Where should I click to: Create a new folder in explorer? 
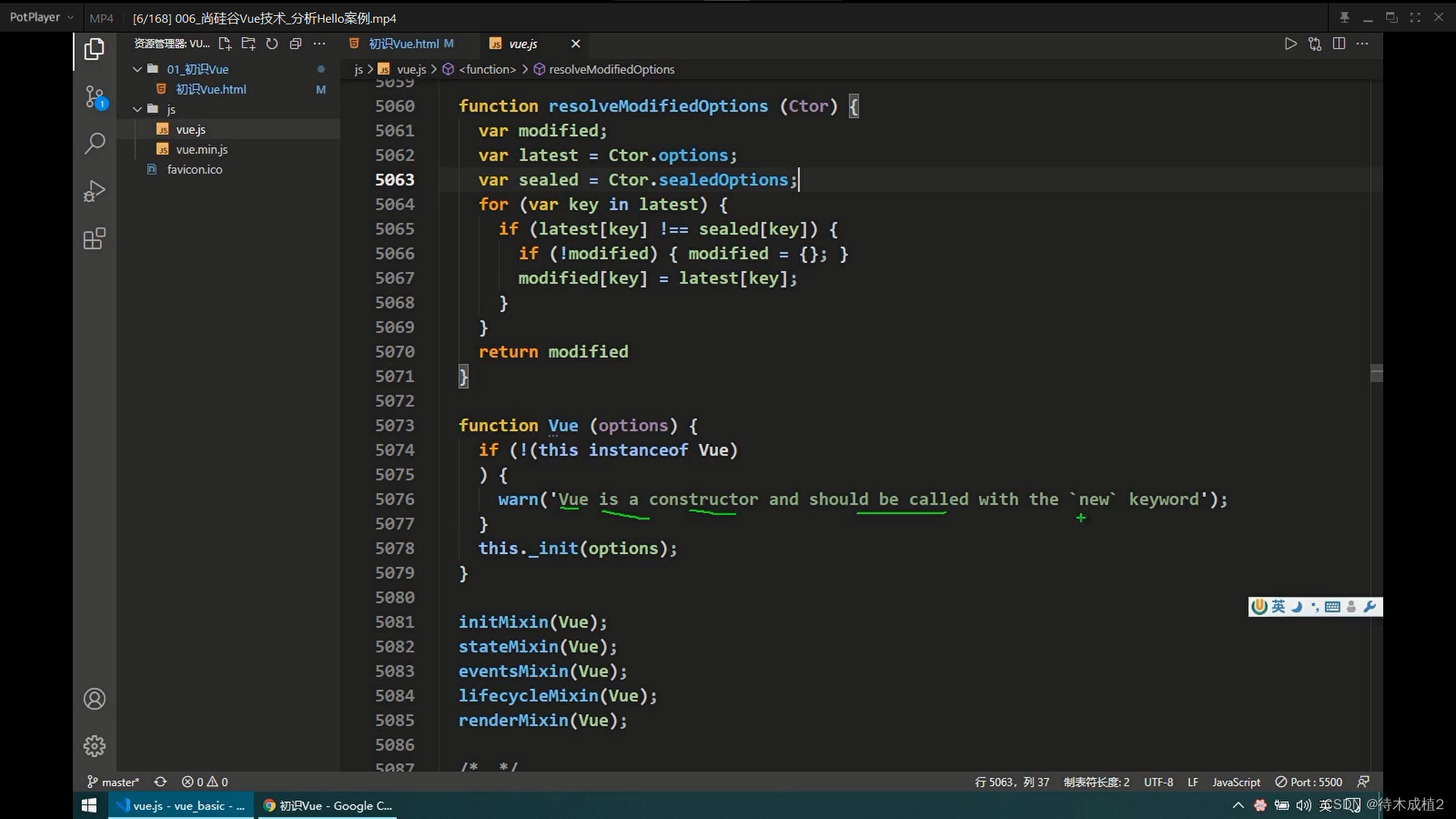pos(249,44)
